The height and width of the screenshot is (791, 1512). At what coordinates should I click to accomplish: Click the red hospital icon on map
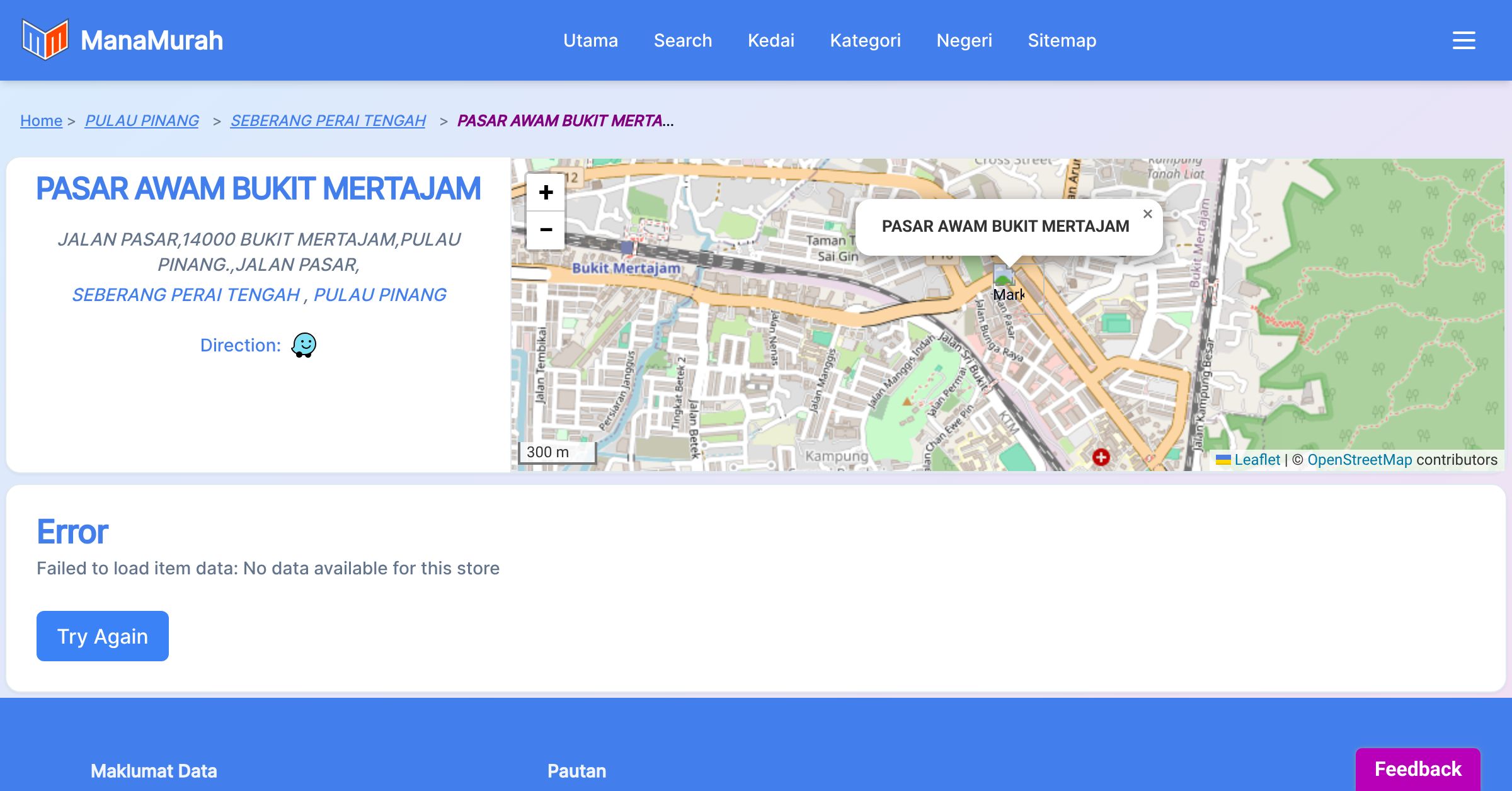(1101, 457)
